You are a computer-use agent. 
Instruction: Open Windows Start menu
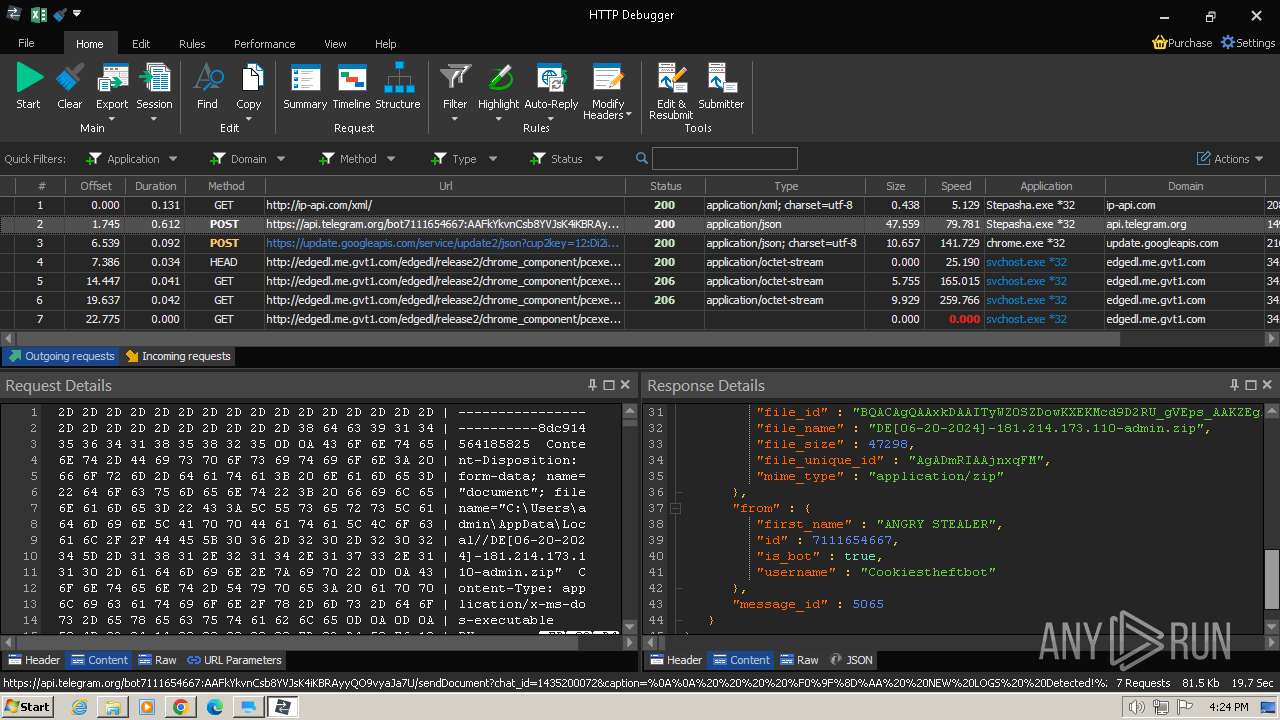[27, 707]
